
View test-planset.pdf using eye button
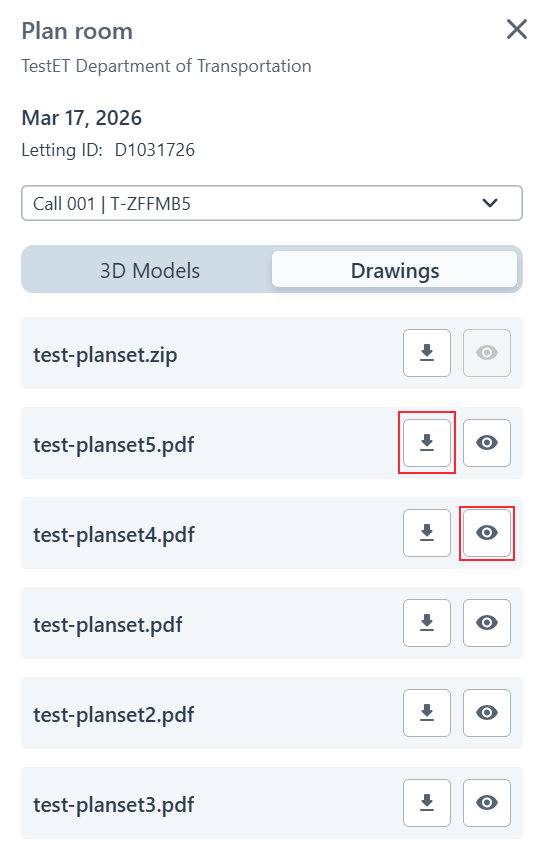tap(486, 623)
